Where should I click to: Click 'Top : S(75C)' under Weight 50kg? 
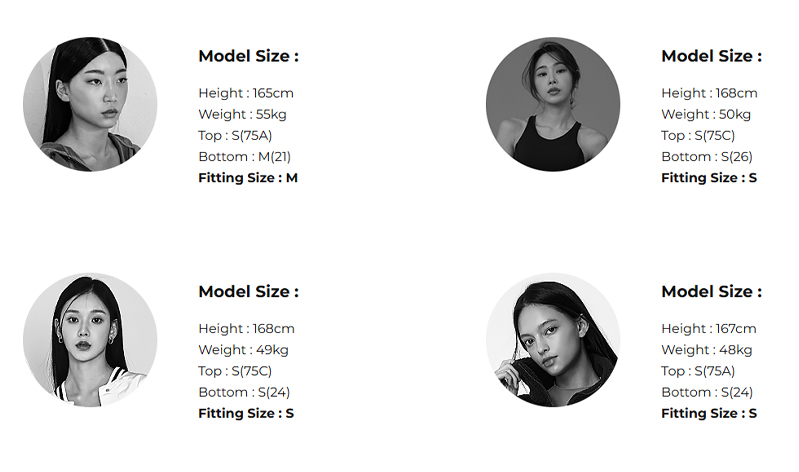pos(698,135)
